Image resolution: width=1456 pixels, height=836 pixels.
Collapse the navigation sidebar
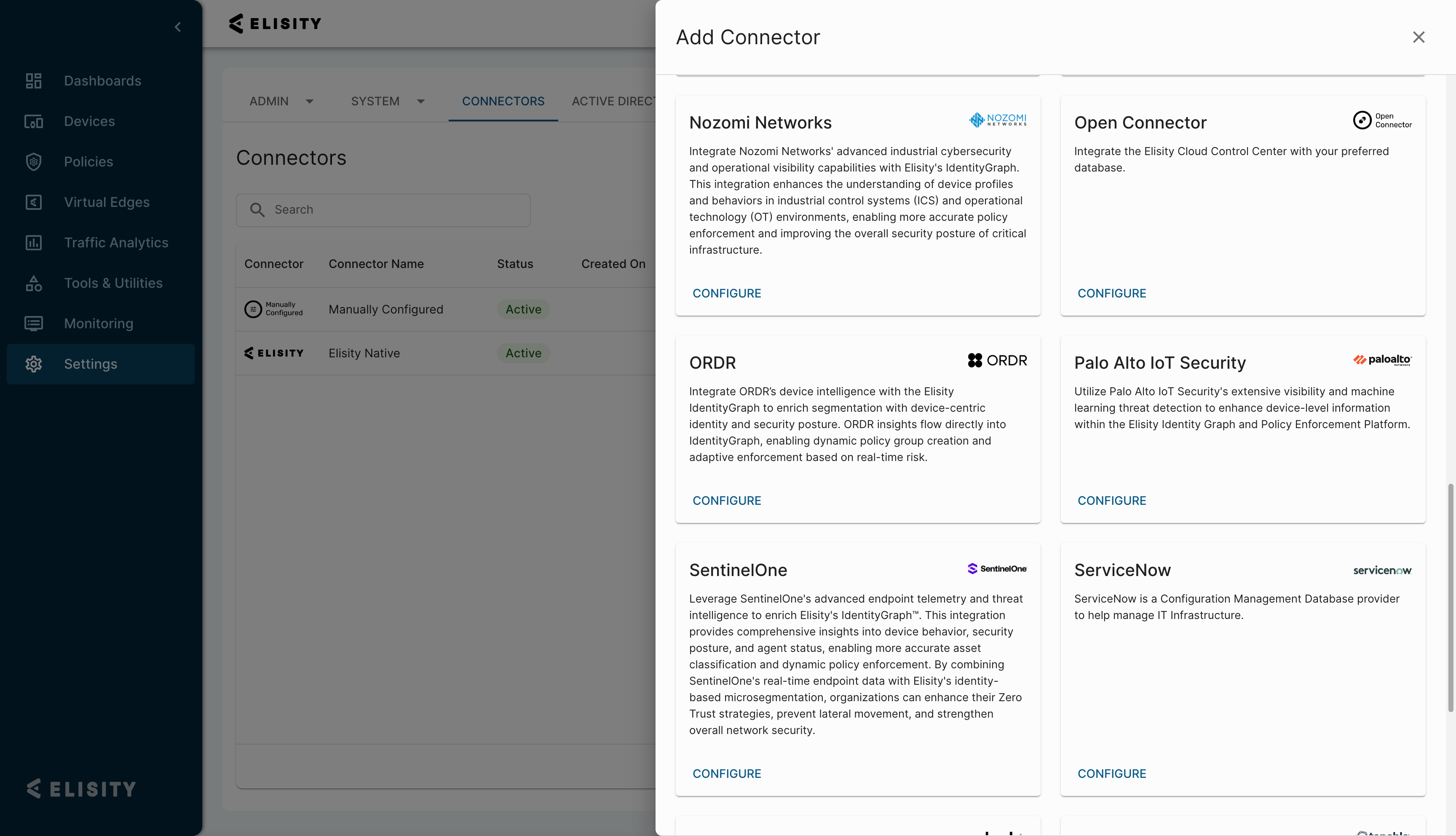[177, 27]
